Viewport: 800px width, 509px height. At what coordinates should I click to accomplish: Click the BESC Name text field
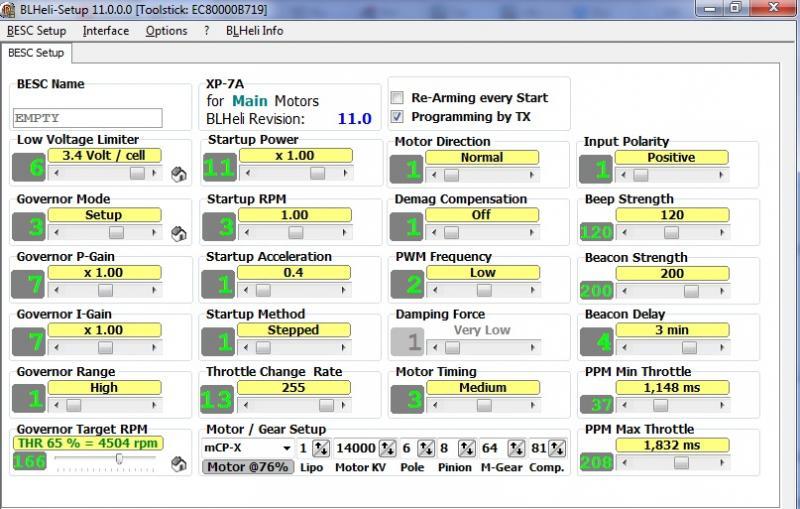[x=101, y=117]
